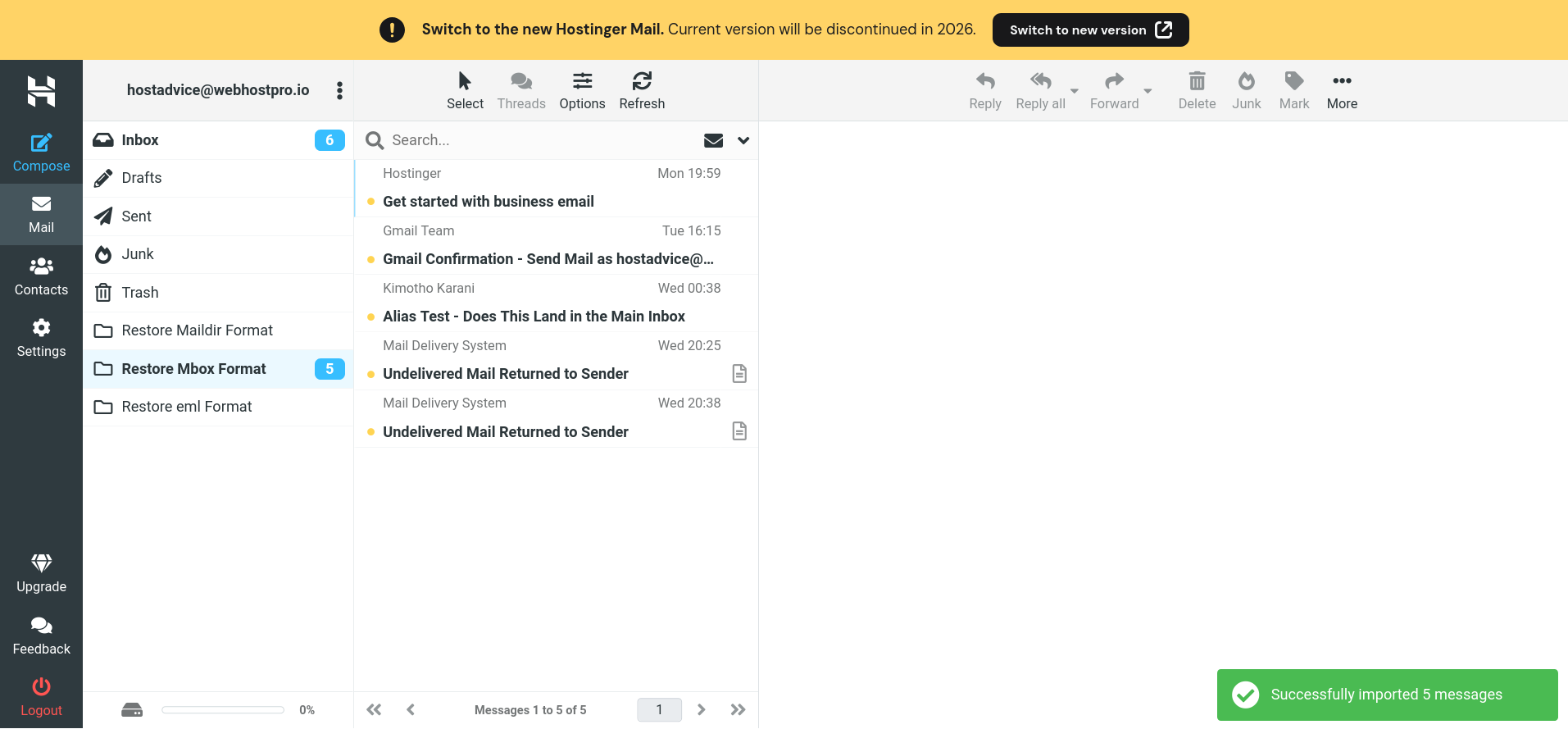
Task: Go to the previous page of messages
Action: 411,710
